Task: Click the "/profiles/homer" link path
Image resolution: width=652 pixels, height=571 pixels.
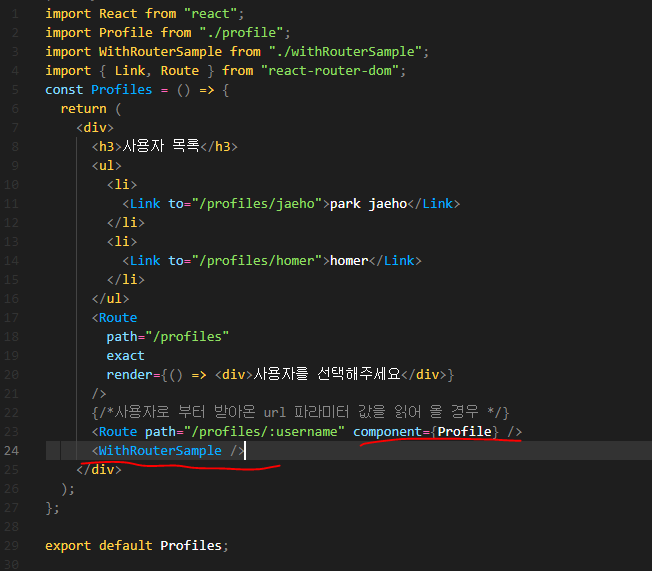Action: point(257,261)
